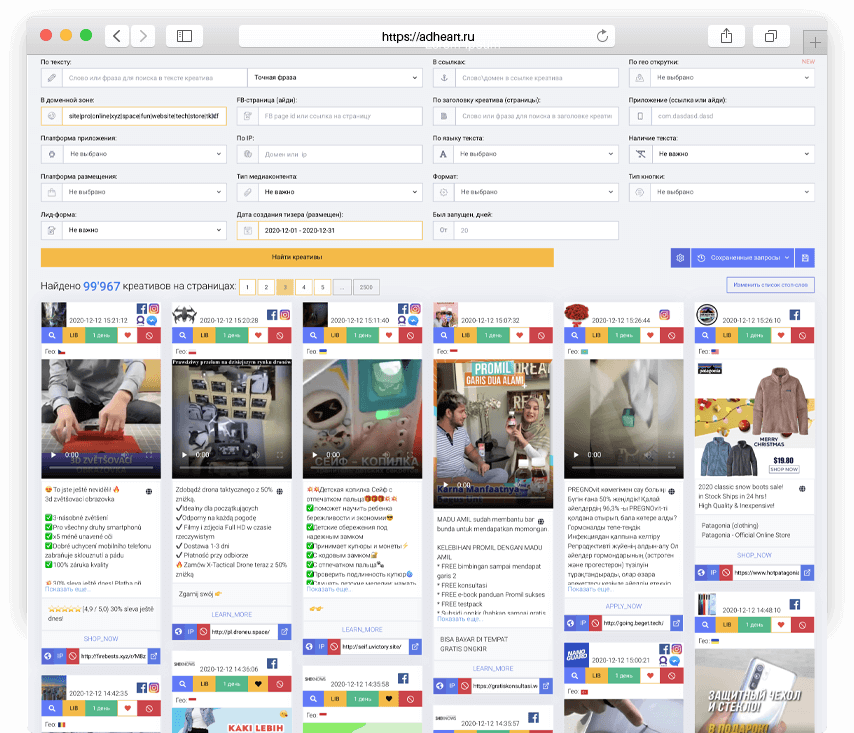Image resolution: width=854 pixels, height=733 pixels.
Task: Click the settings gear next to saved queries
Action: pyautogui.click(x=680, y=258)
